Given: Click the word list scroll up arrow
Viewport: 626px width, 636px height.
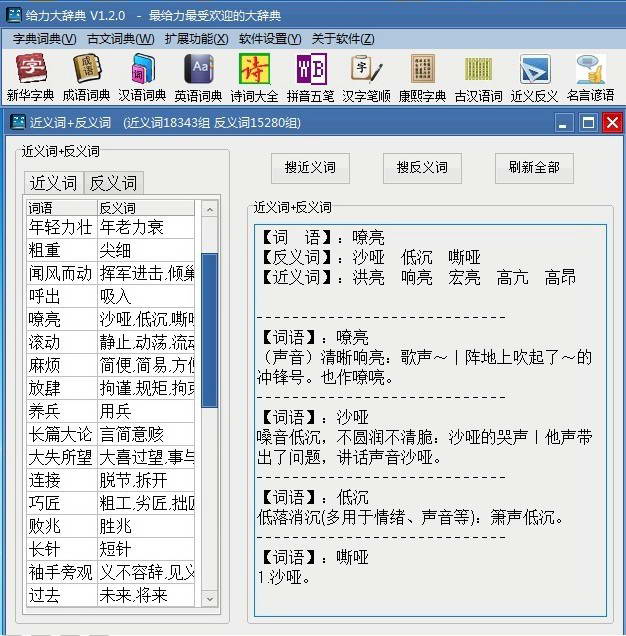Looking at the screenshot, I should tap(210, 209).
